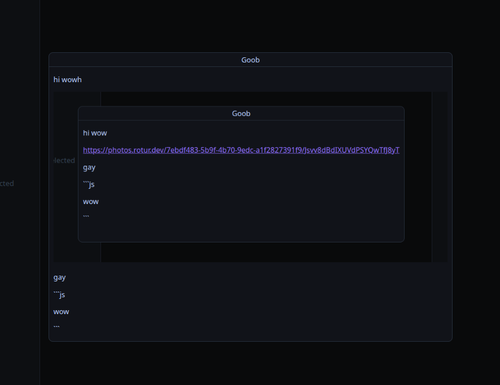Click the outer card's Goob title
The height and width of the screenshot is (385, 500).
pos(250,60)
